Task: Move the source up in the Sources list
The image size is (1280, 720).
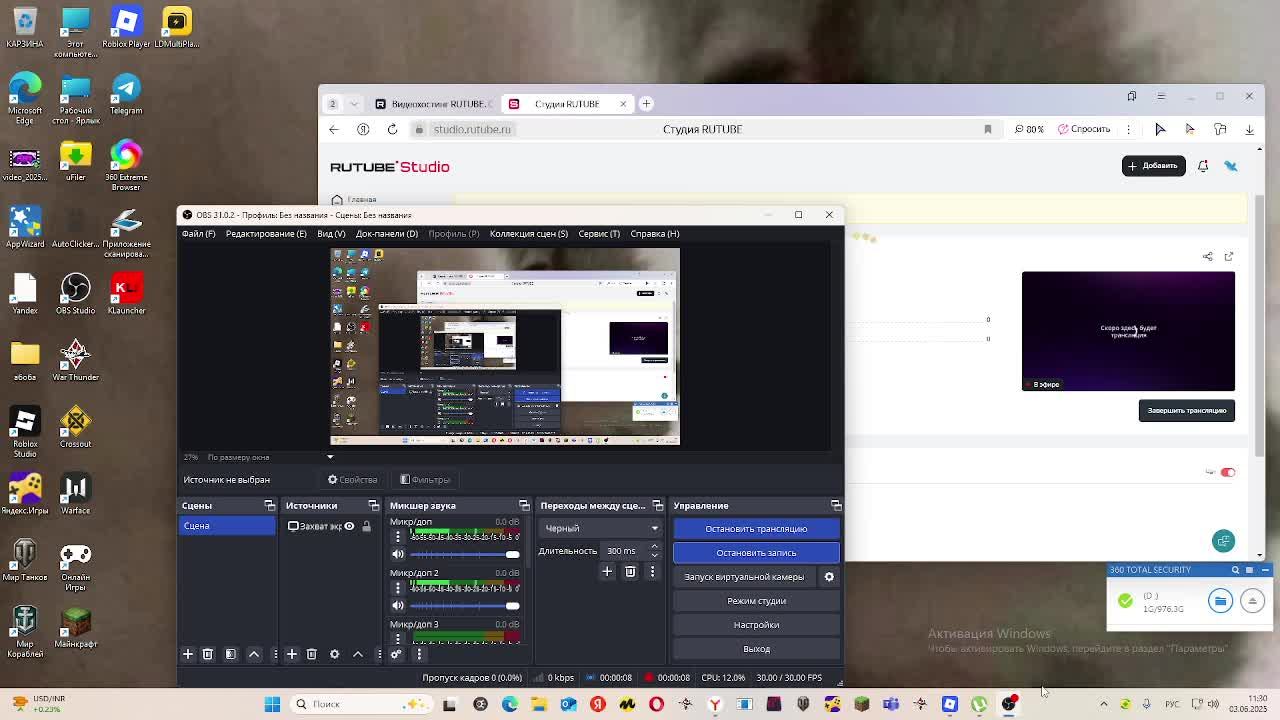Action: (x=358, y=654)
